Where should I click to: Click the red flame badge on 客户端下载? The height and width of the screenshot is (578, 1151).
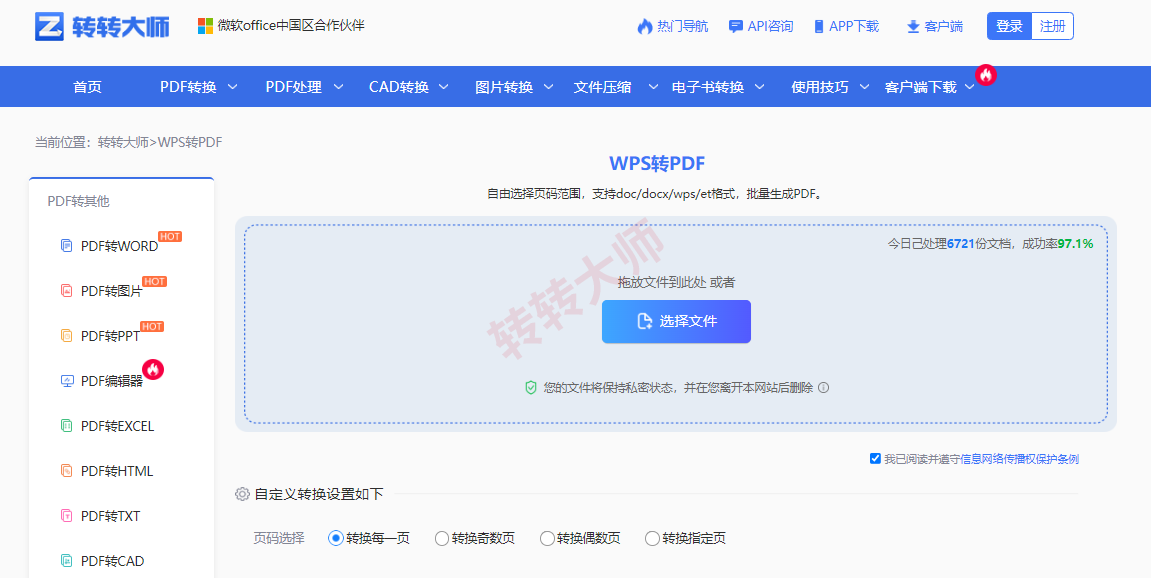tap(986, 74)
